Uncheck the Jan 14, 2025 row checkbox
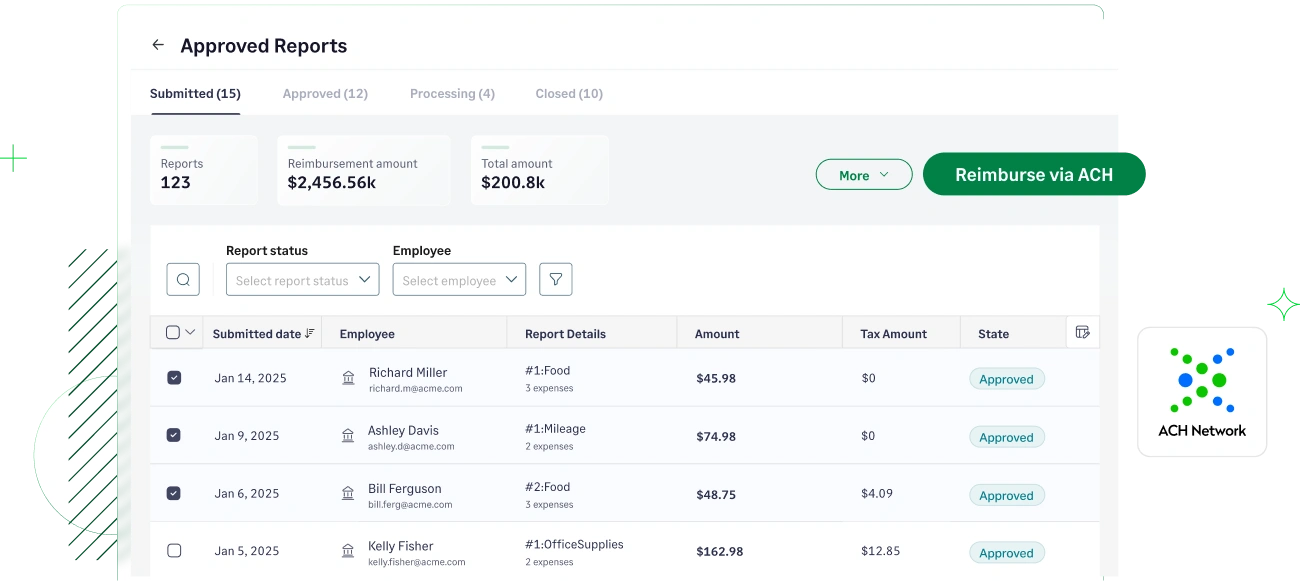Screen dimensions: 1300x581 [174, 378]
